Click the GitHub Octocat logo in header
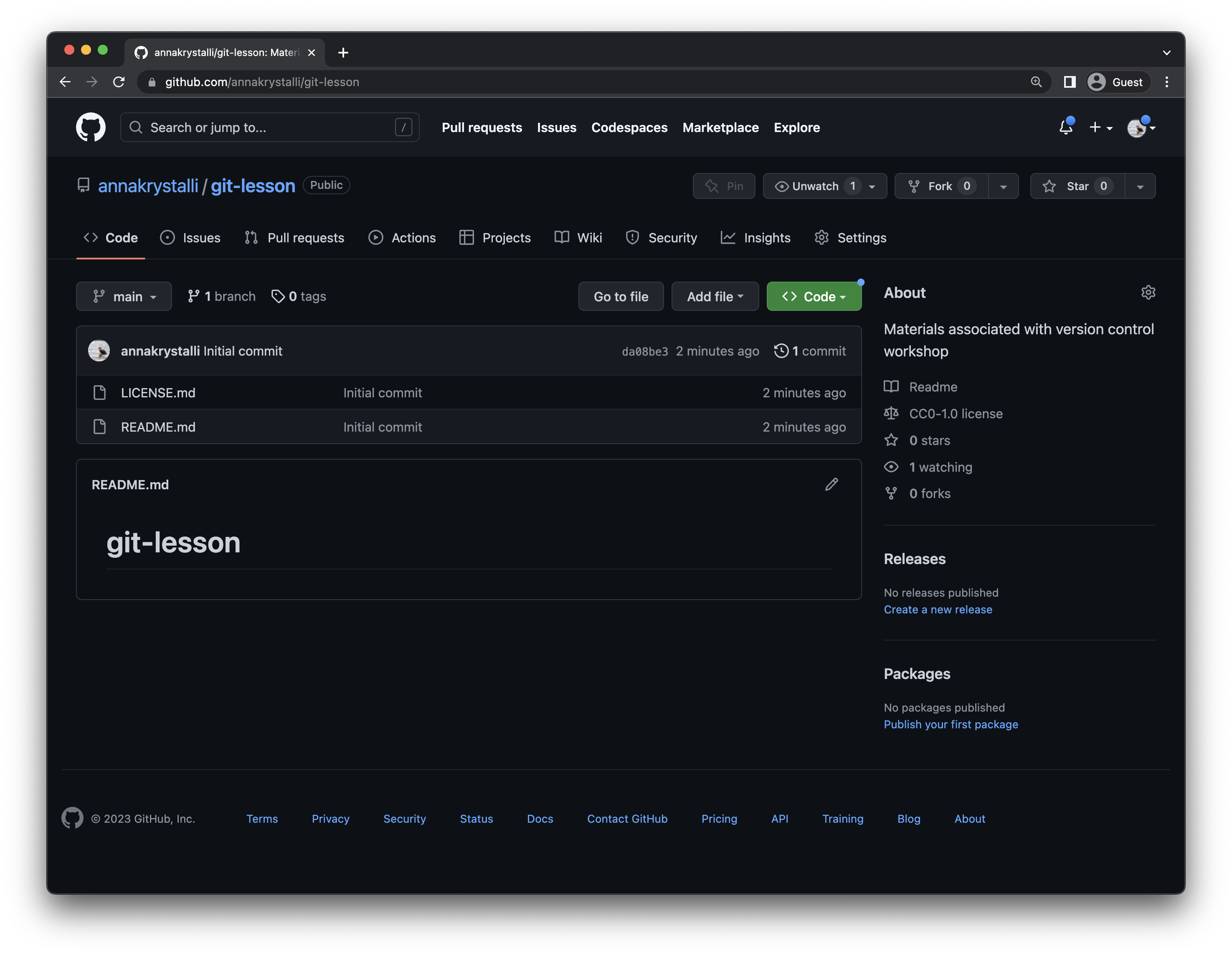Viewport: 1232px width, 956px height. (x=90, y=127)
